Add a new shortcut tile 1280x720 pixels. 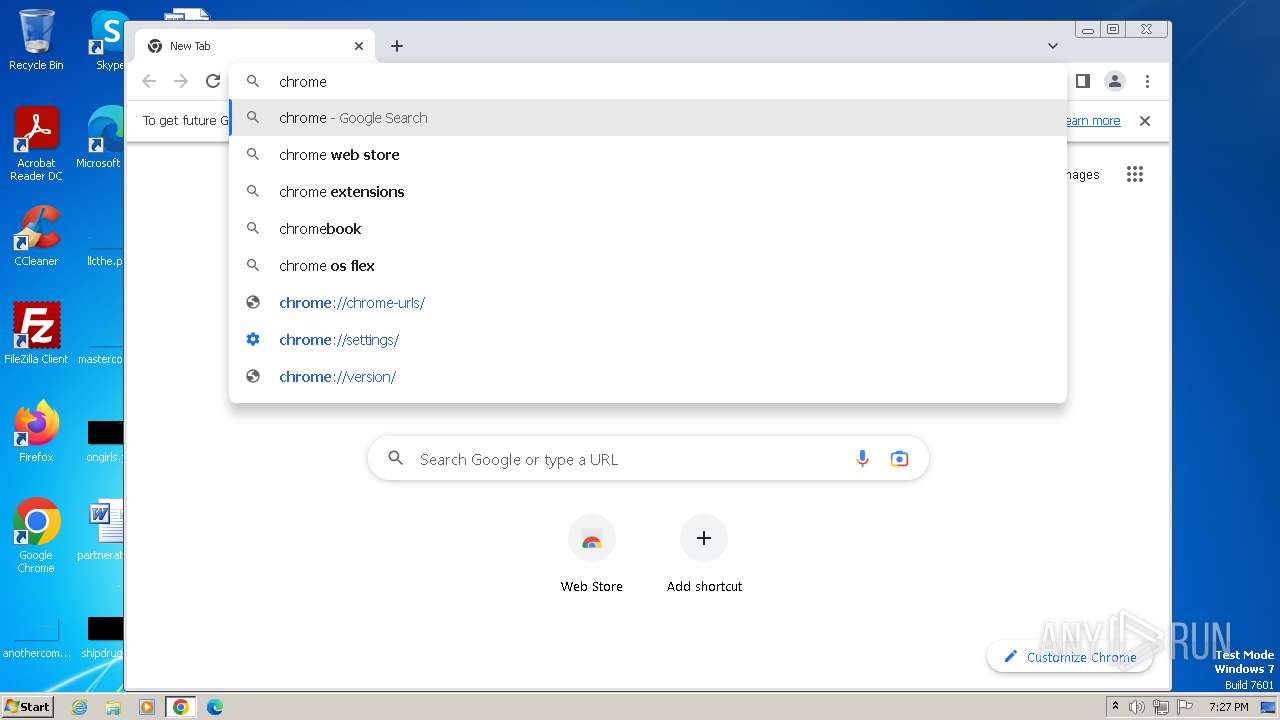704,556
